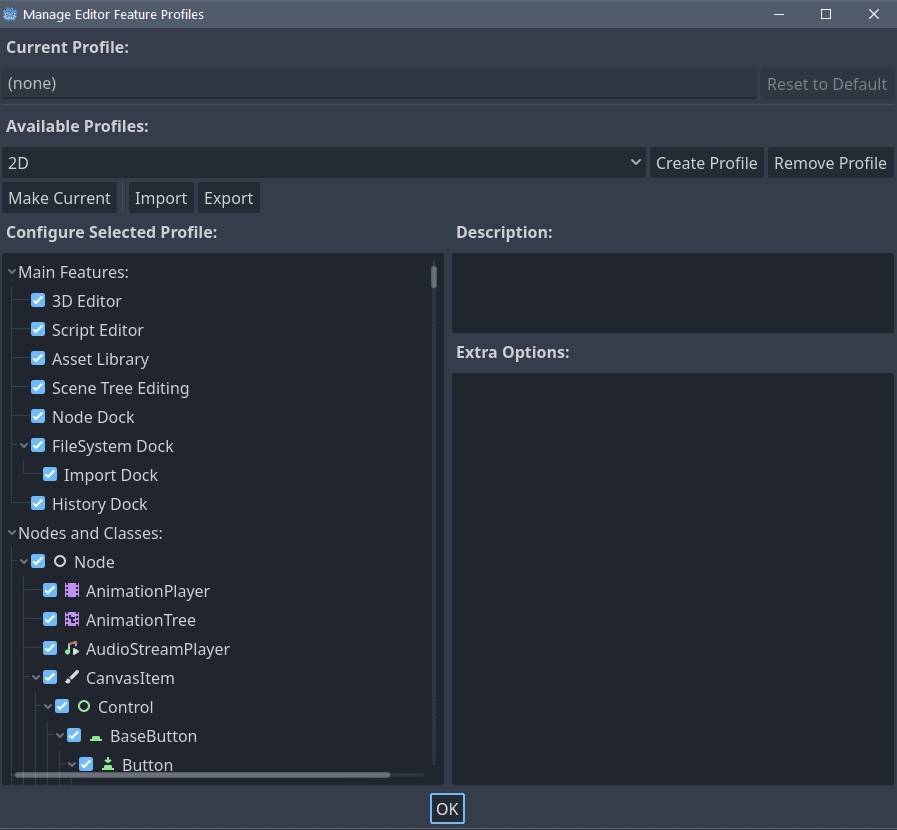Uncheck the Asset Library feature
897x830 pixels.
tap(38, 359)
